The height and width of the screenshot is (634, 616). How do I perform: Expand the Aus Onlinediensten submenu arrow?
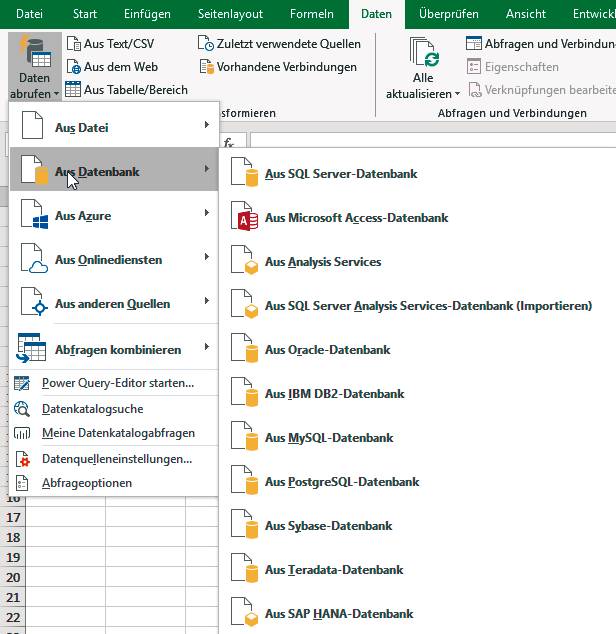click(207, 257)
